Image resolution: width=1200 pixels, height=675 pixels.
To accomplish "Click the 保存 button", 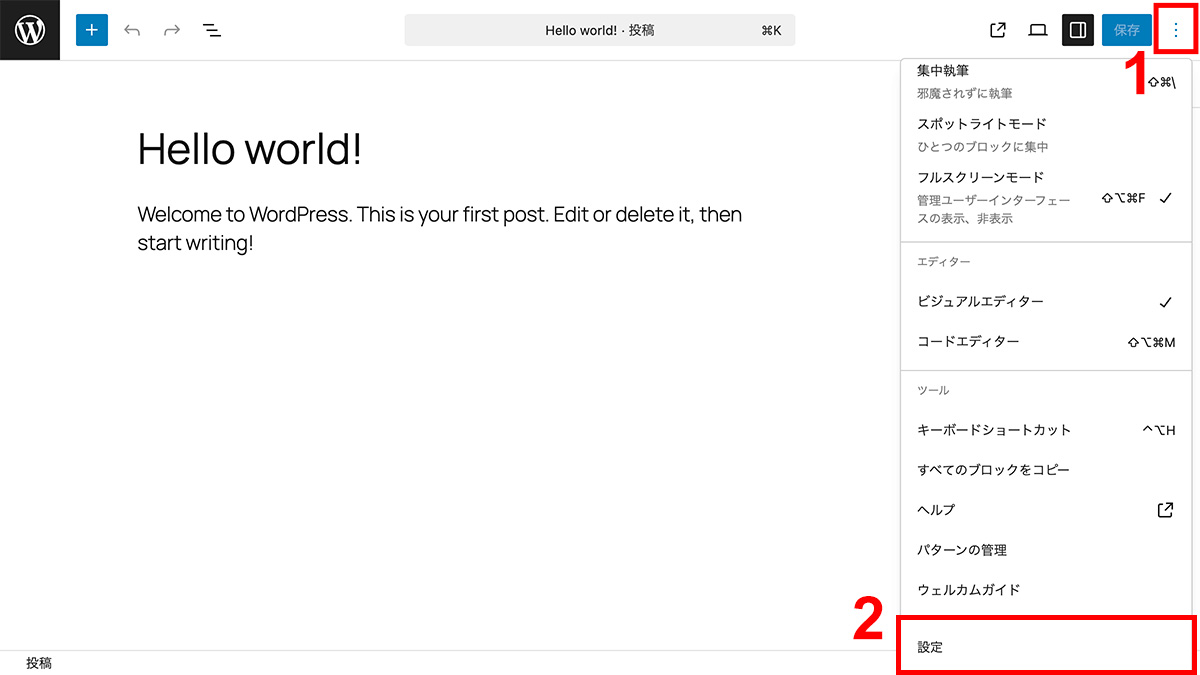I will click(1127, 30).
